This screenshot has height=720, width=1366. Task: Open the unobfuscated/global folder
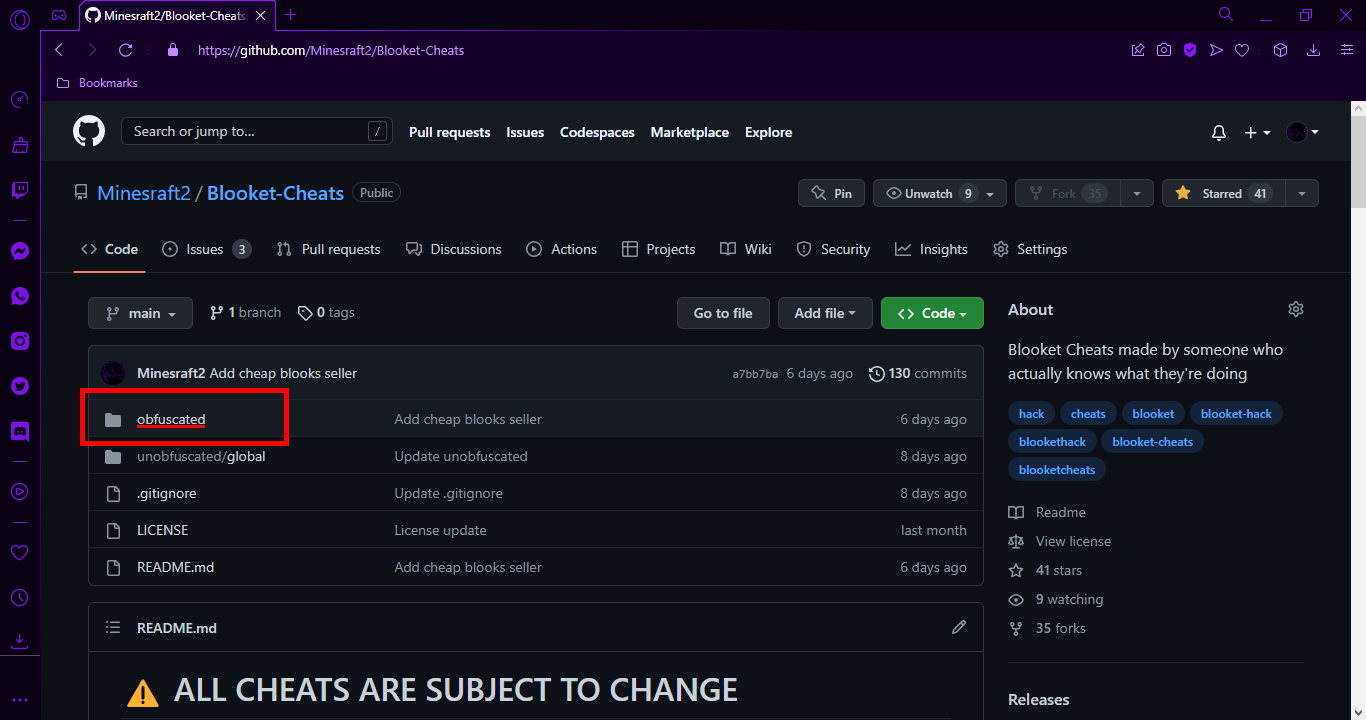(202, 456)
